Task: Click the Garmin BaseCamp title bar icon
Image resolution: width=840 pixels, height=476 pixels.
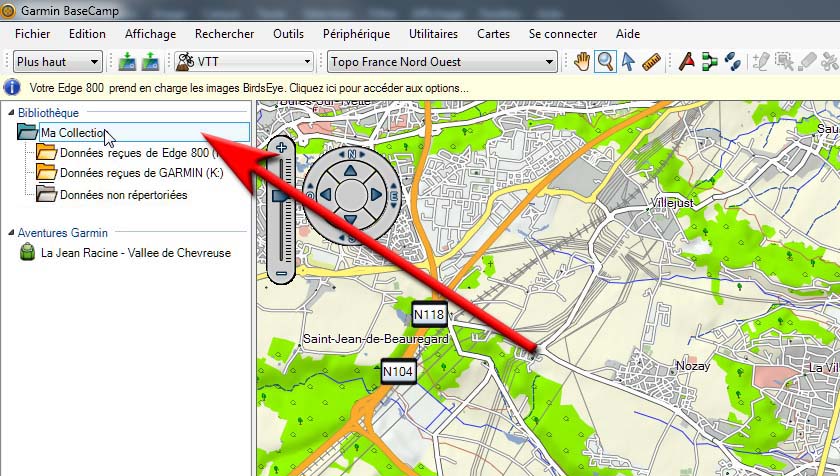Action: pyautogui.click(x=8, y=10)
